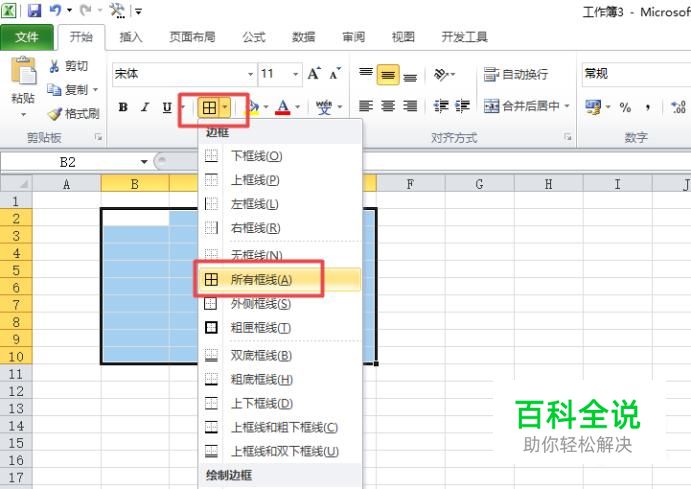Open the font name 宋体 dropdown
The image size is (691, 489).
[x=250, y=74]
